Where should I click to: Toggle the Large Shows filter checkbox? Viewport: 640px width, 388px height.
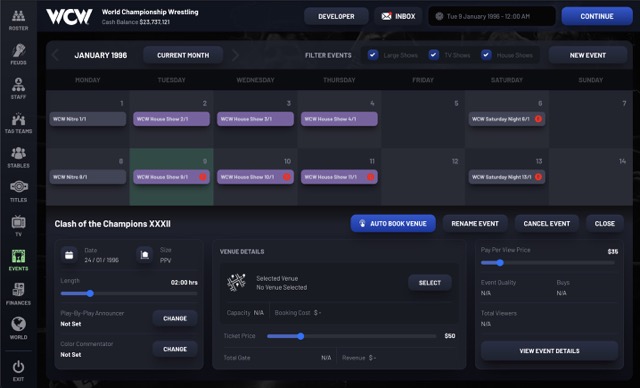(x=373, y=55)
